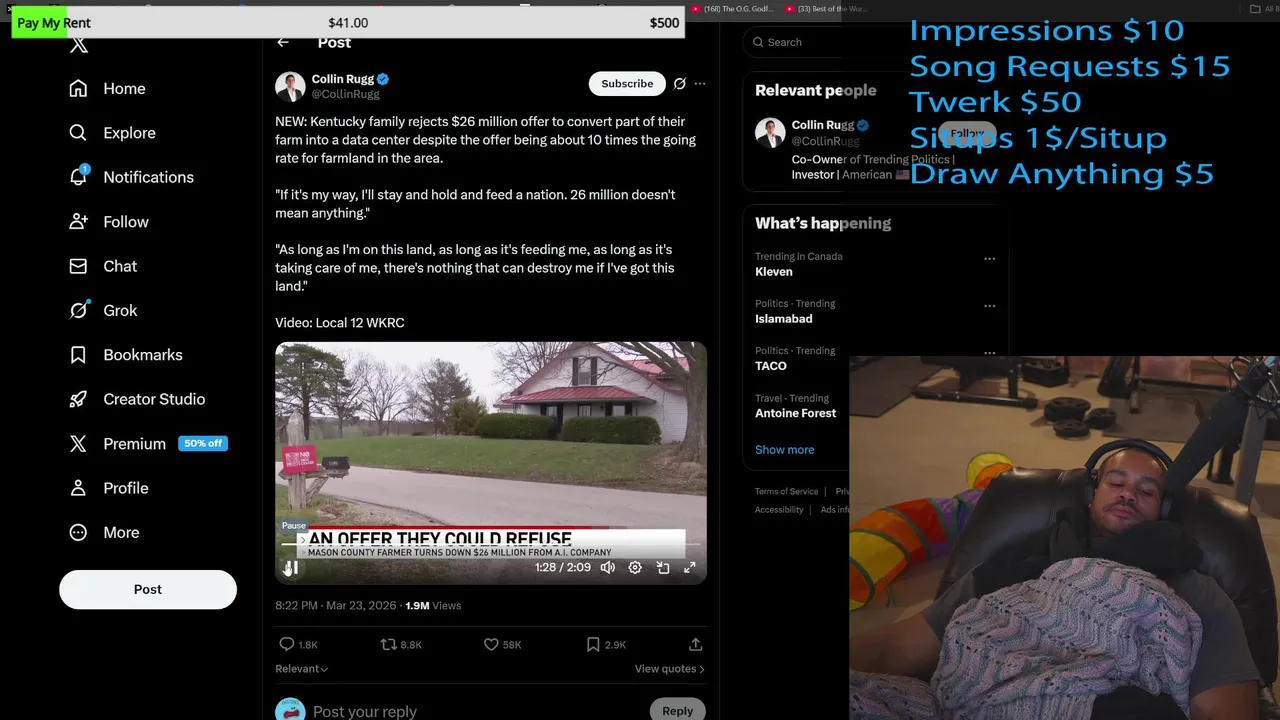
Task: Open the video settings gear
Action: pyautogui.click(x=635, y=567)
